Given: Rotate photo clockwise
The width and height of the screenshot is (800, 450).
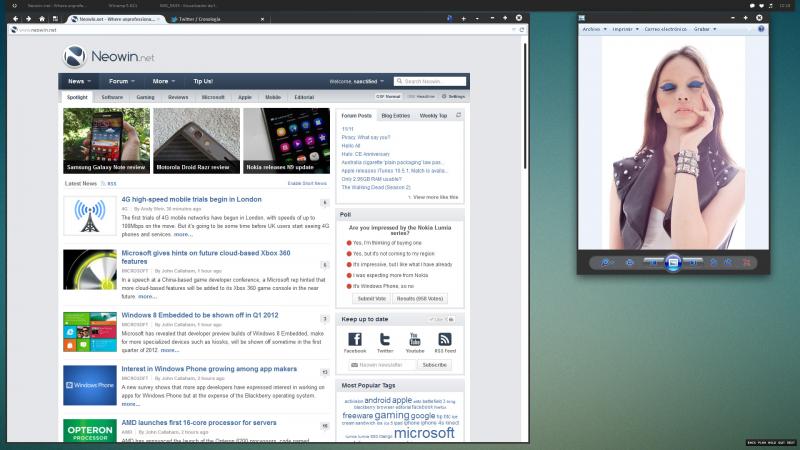Looking at the screenshot, I should [728, 262].
